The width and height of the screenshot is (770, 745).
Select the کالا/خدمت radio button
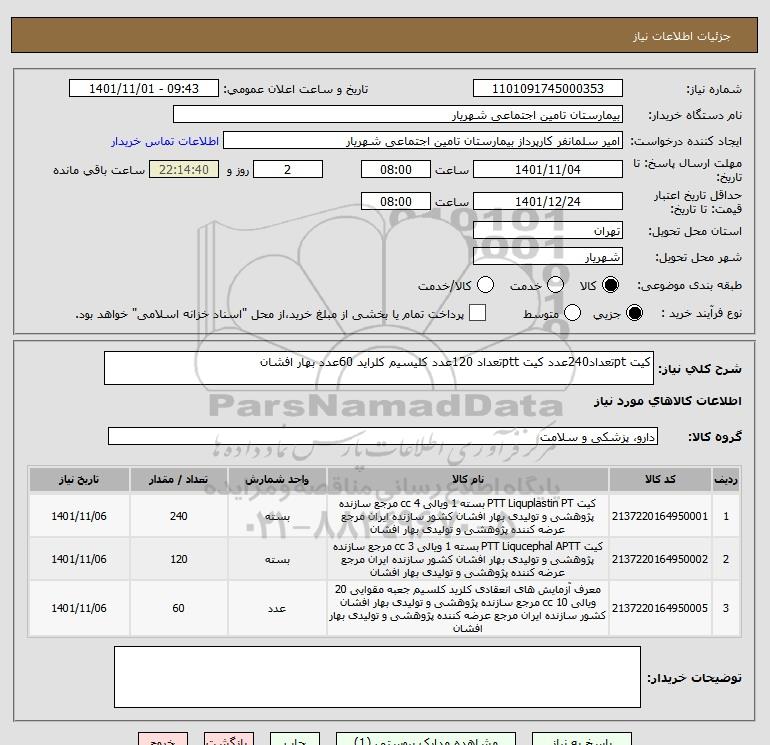click(x=485, y=285)
